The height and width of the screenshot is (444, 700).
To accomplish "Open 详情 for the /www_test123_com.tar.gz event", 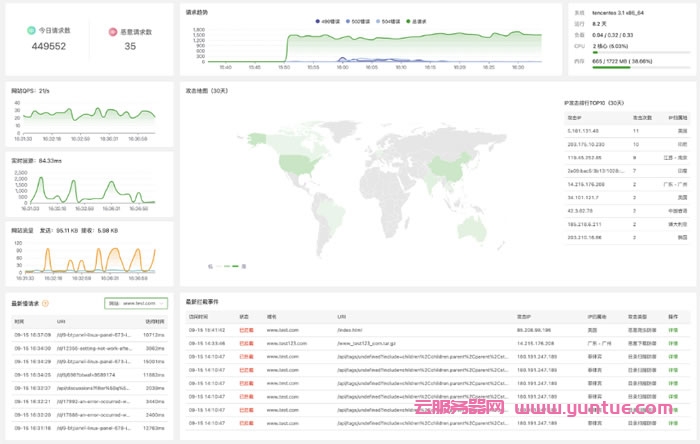I will [x=673, y=342].
